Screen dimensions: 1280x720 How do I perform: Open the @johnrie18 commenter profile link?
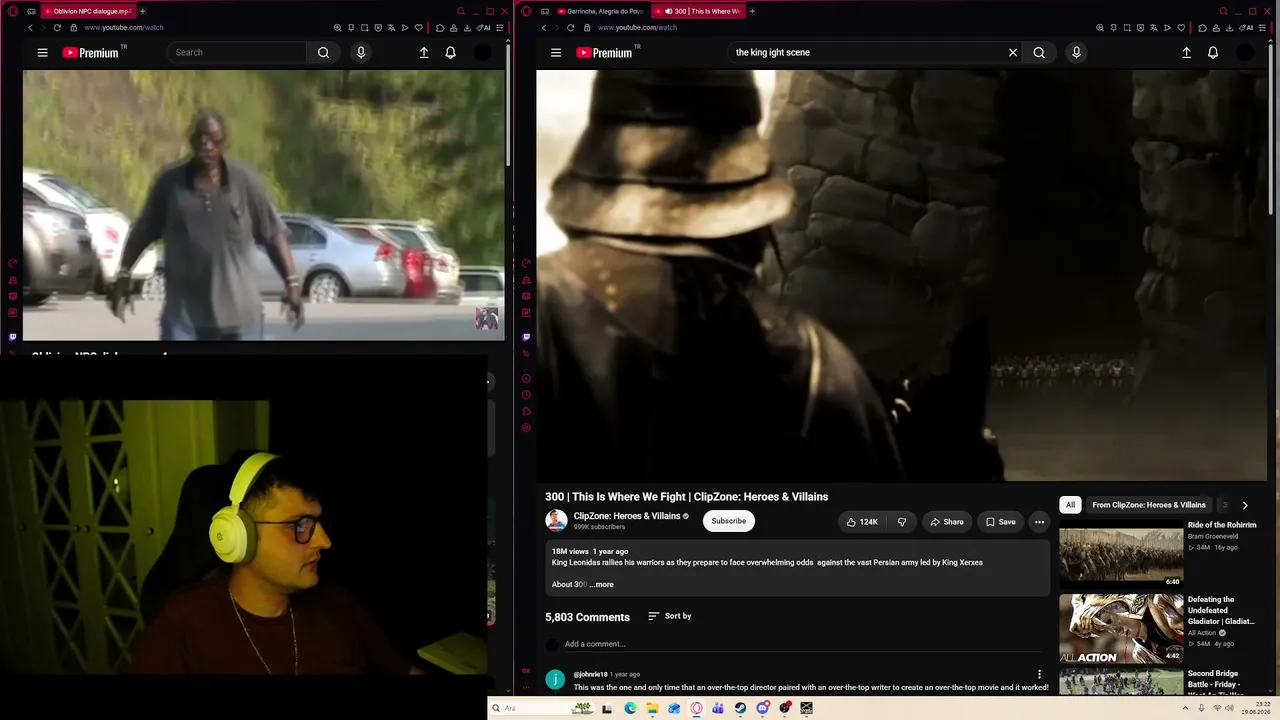pos(590,674)
